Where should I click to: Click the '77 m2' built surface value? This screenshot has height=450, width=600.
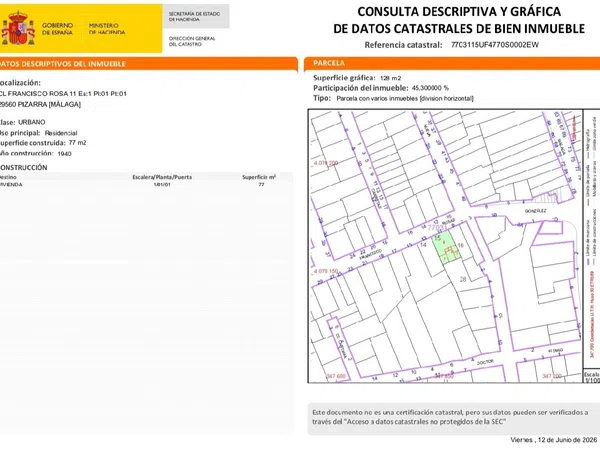[77, 143]
